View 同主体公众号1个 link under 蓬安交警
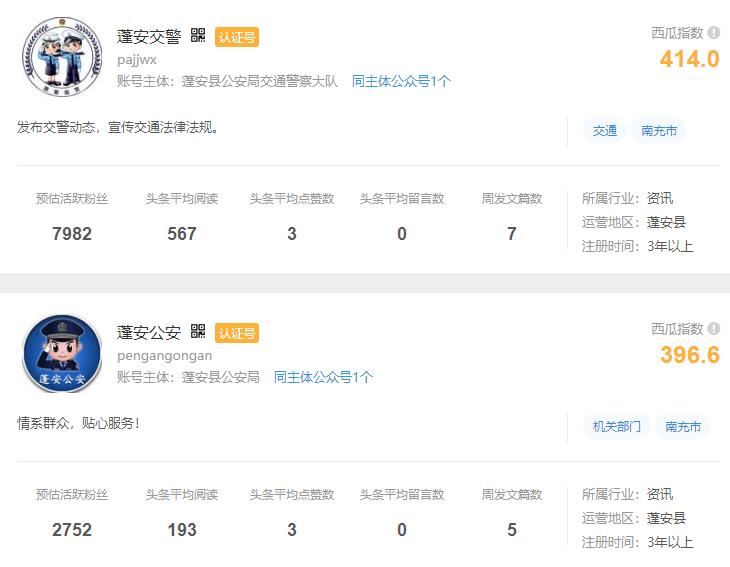Viewport: 730px width, 567px height. tap(401, 81)
